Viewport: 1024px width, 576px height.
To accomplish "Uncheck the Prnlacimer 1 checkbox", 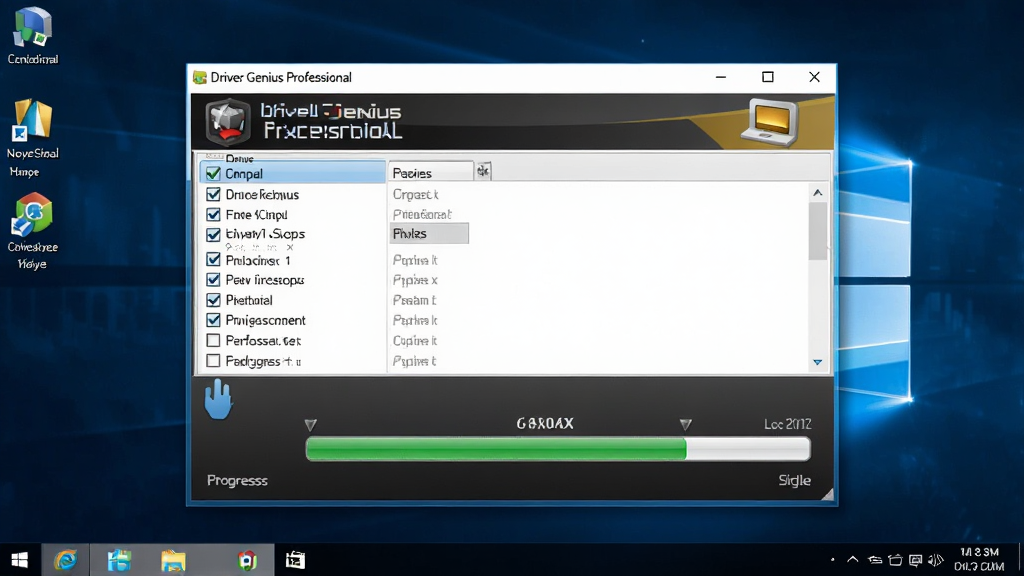I will (213, 259).
